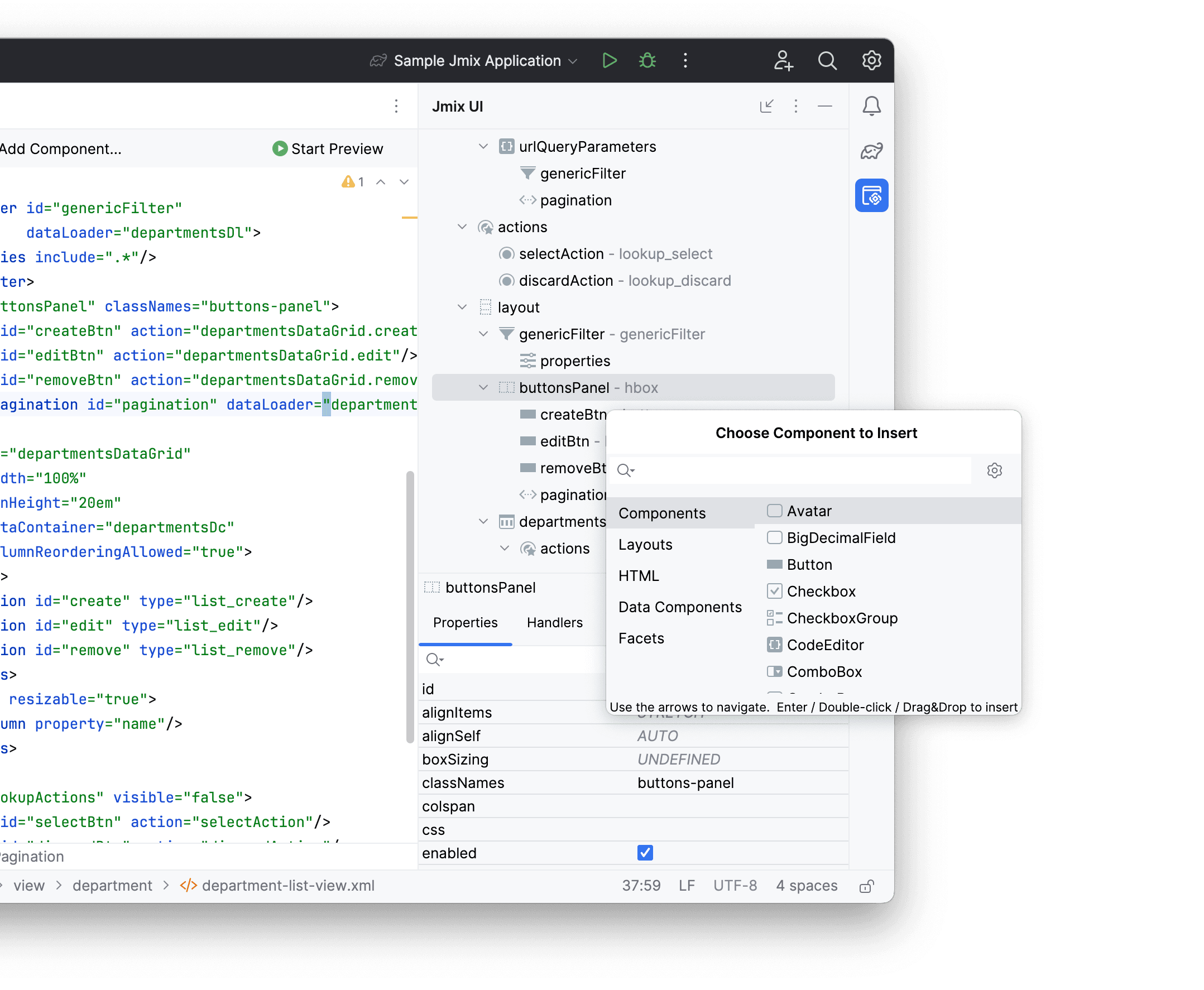This screenshot has height=990, width=1204.
Task: Start debugging with the bug icon
Action: 647,60
